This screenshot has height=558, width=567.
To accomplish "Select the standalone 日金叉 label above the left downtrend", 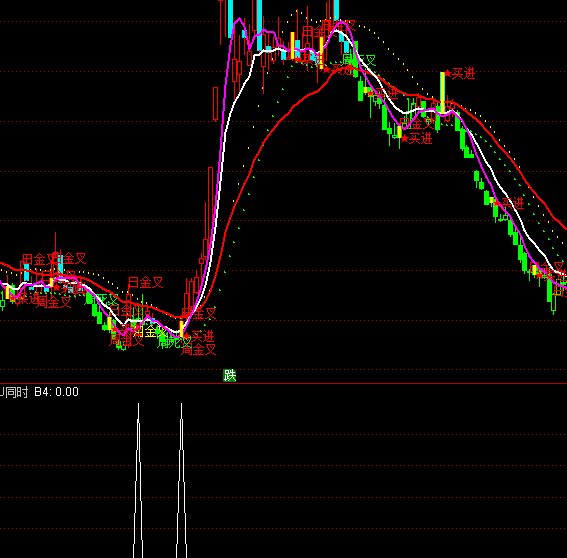I will pos(145,282).
